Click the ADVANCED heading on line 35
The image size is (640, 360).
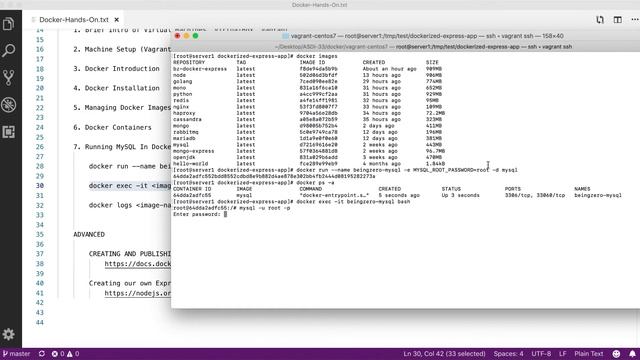[x=89, y=234]
